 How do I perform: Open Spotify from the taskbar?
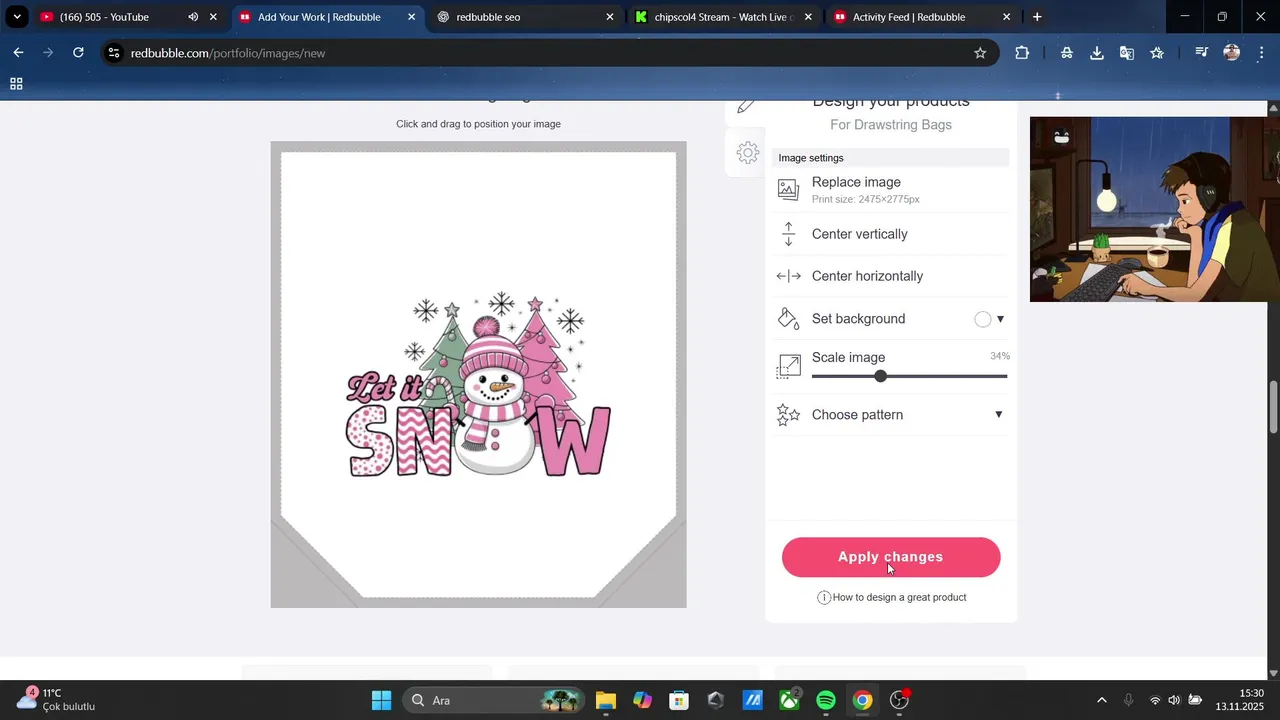[x=826, y=701]
